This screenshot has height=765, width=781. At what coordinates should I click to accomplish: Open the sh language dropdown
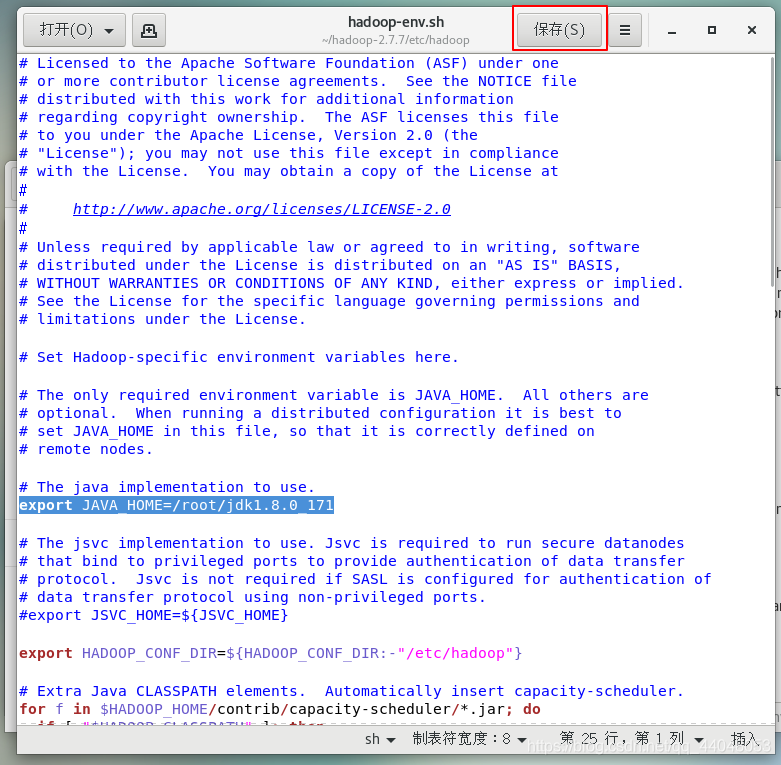point(380,739)
